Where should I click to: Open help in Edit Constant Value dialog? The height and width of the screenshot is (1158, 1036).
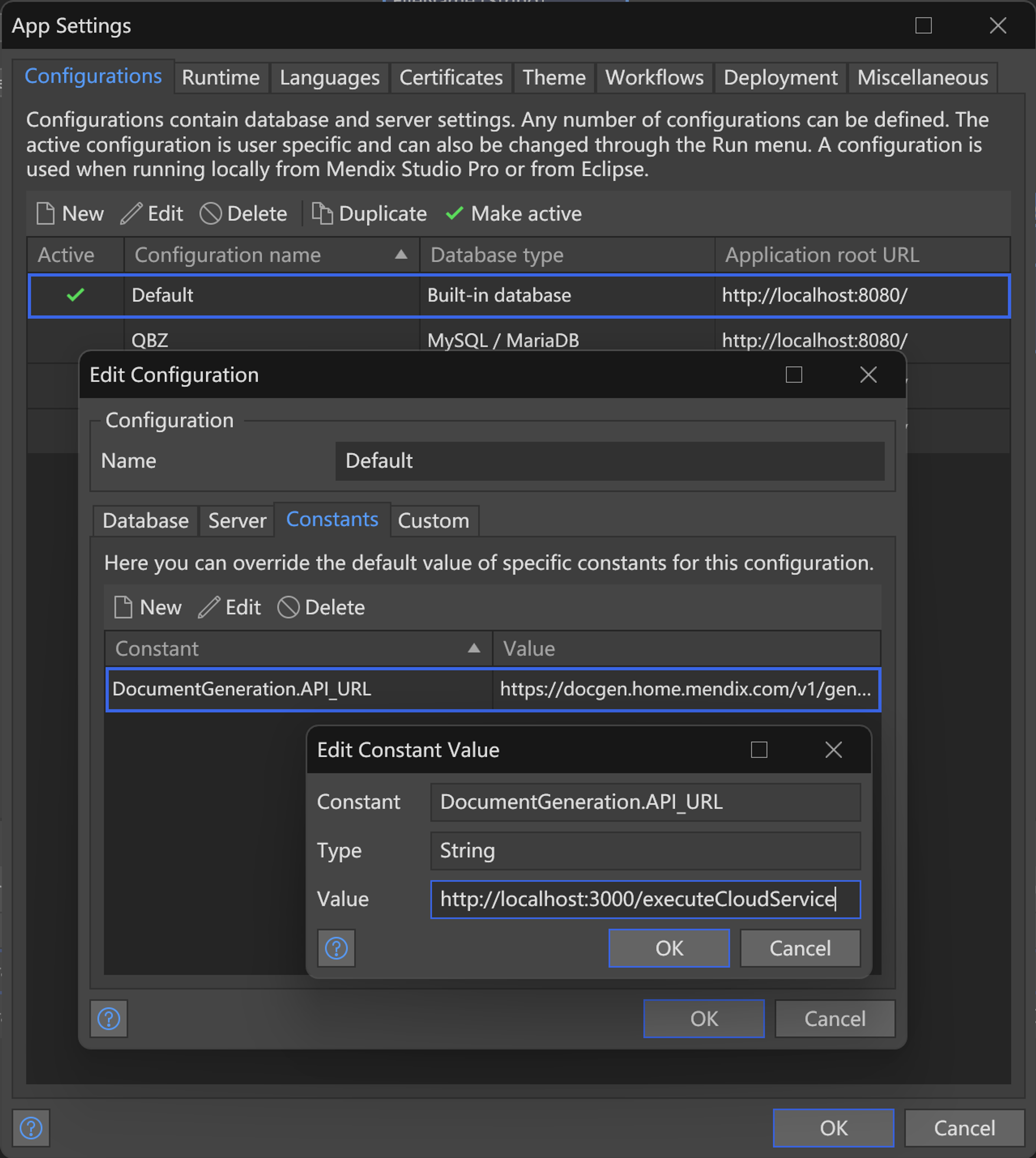336,949
